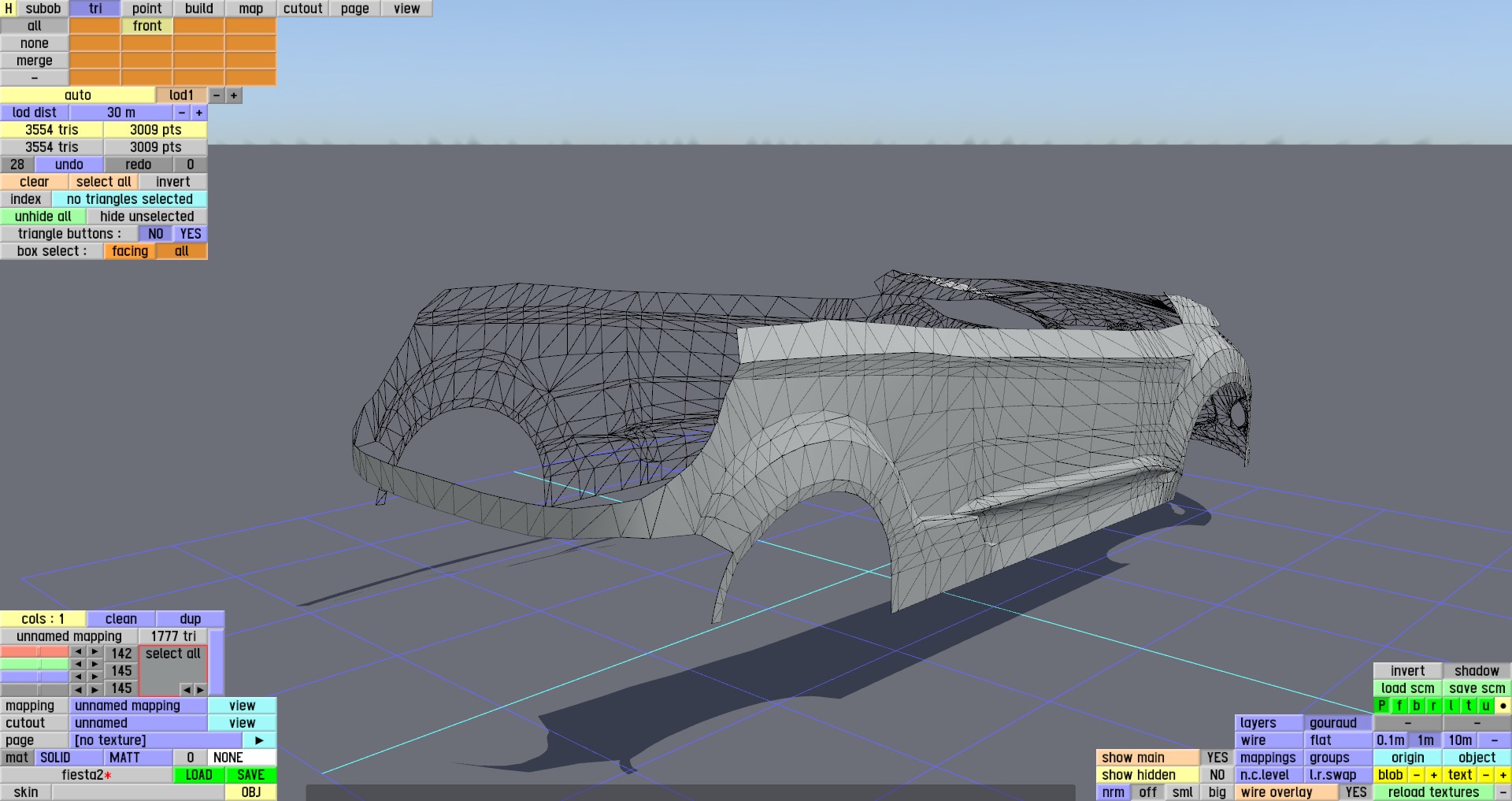This screenshot has width=1512, height=801.
Task: Set box select mode to facing
Action: (x=130, y=251)
